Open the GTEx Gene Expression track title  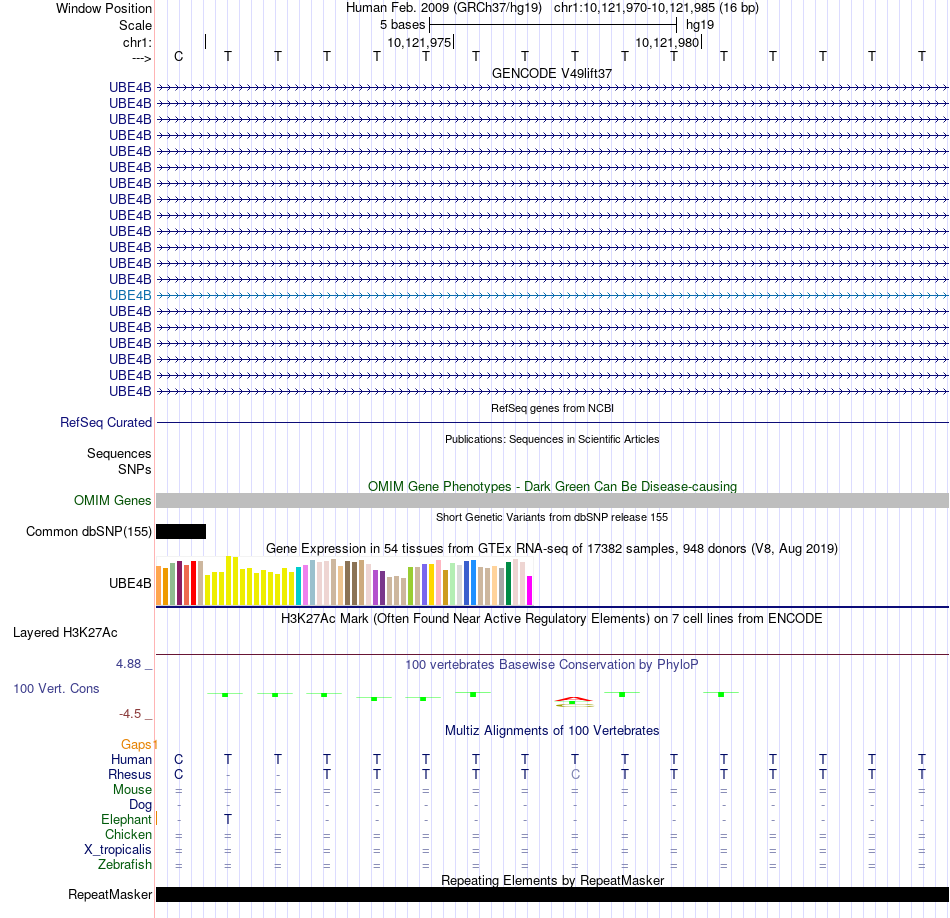552,548
